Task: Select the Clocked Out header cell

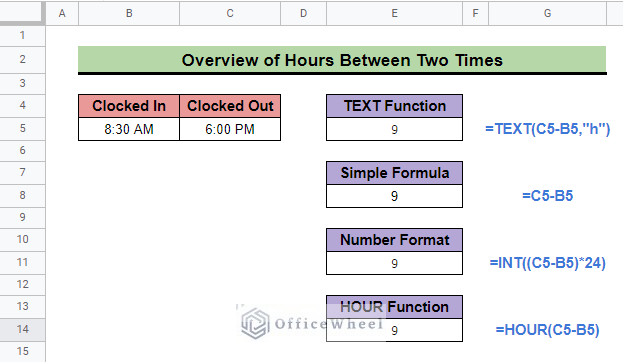Action: click(x=230, y=106)
